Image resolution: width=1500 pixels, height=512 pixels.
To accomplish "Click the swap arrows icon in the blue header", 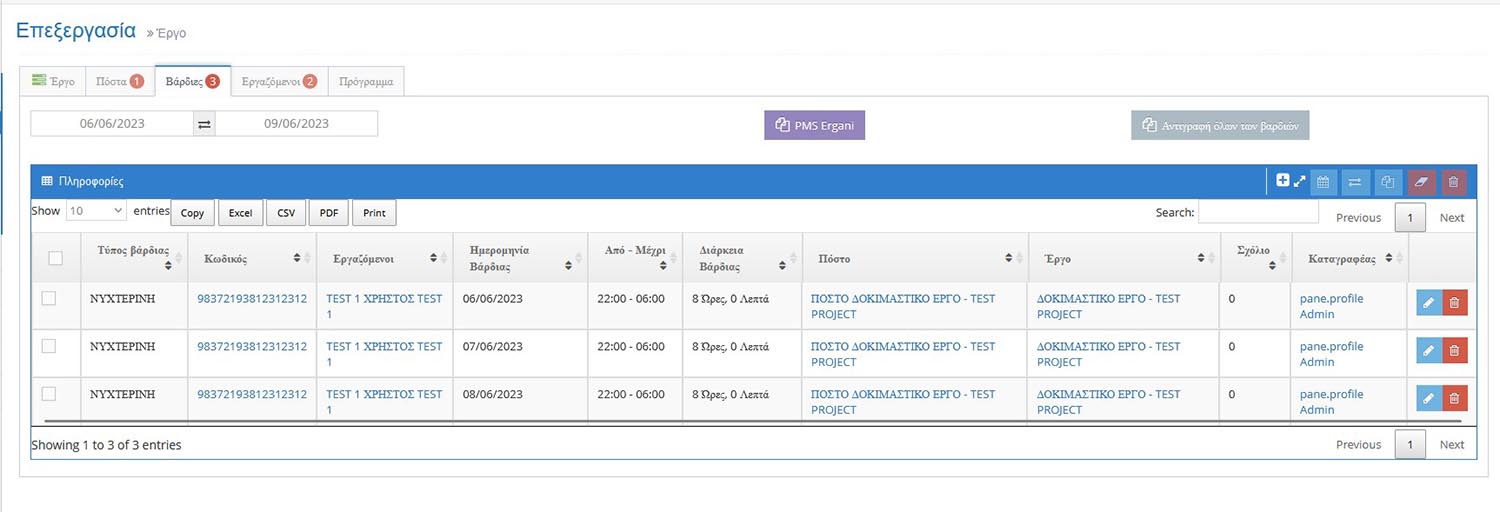I will tap(1355, 182).
